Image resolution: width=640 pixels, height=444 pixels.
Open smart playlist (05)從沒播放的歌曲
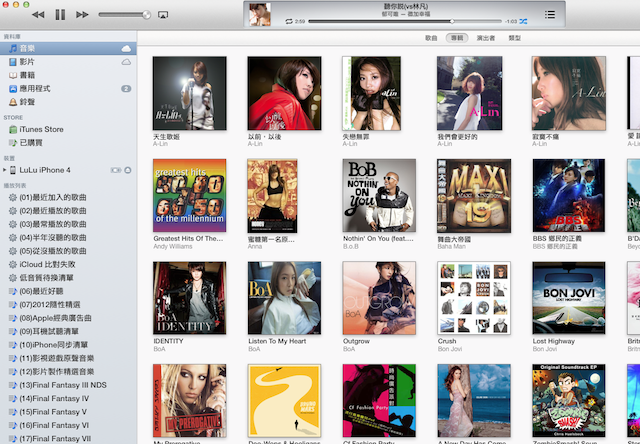68,251
